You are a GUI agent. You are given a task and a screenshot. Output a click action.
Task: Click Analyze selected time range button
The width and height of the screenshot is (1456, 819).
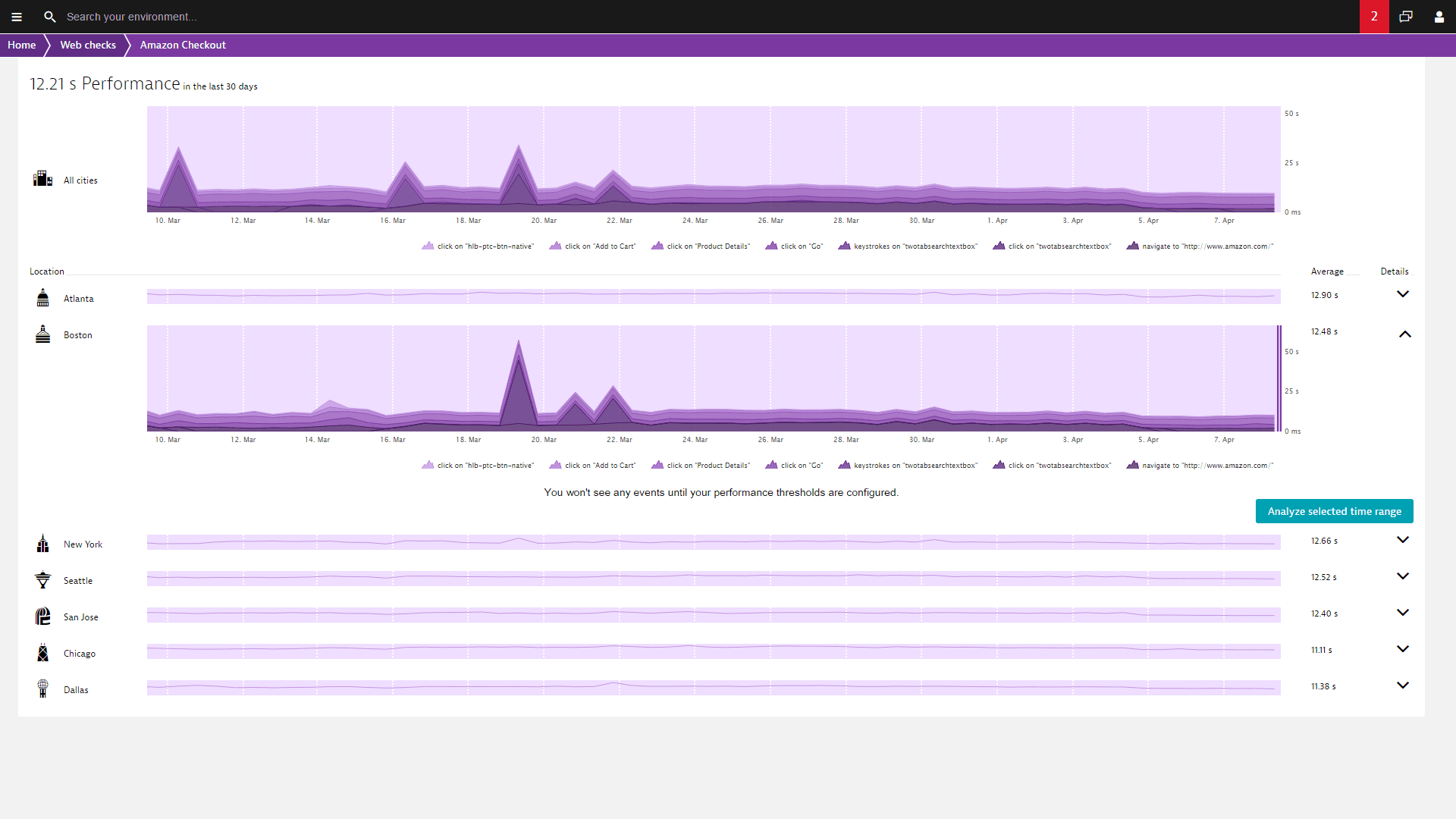coord(1334,511)
